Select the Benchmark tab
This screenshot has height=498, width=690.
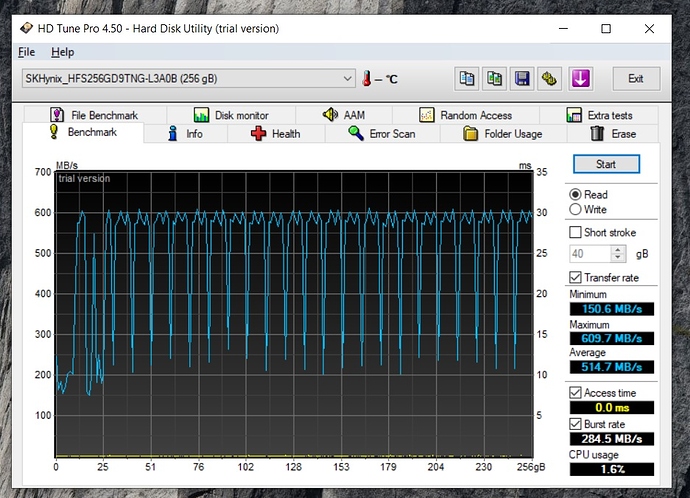tap(83, 132)
